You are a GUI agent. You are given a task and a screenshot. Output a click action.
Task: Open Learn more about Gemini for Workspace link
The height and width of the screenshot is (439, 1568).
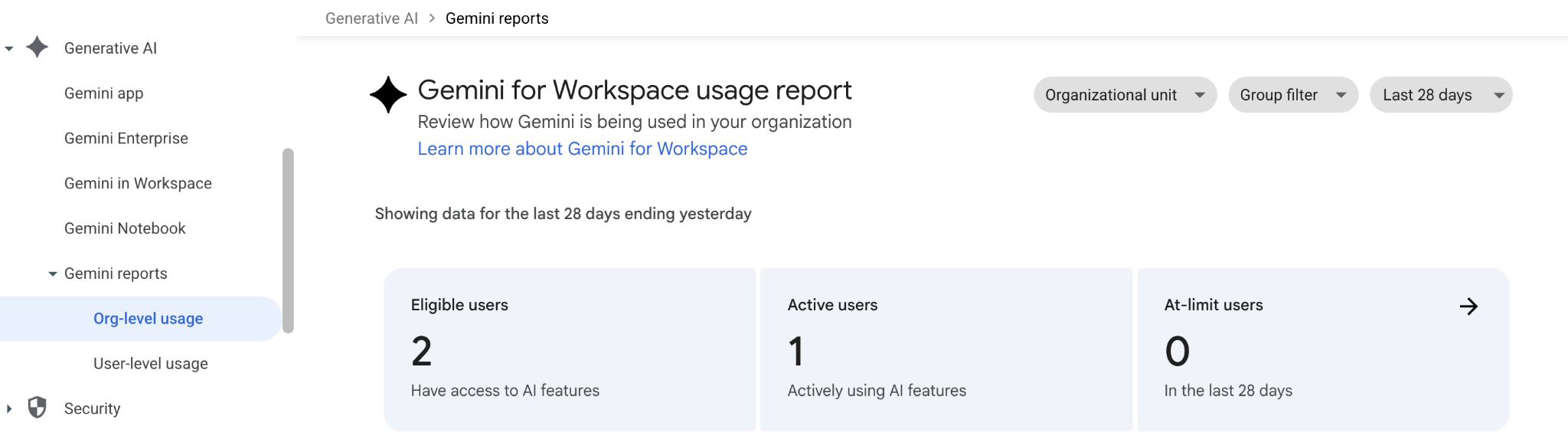tap(583, 149)
